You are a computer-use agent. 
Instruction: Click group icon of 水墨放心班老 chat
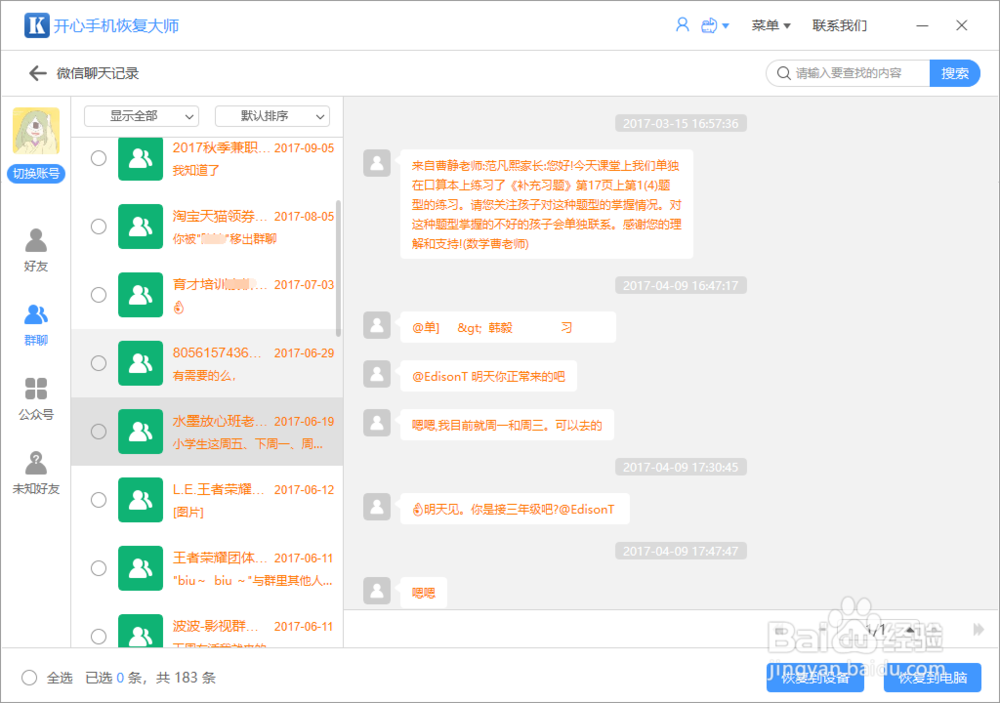coord(140,431)
